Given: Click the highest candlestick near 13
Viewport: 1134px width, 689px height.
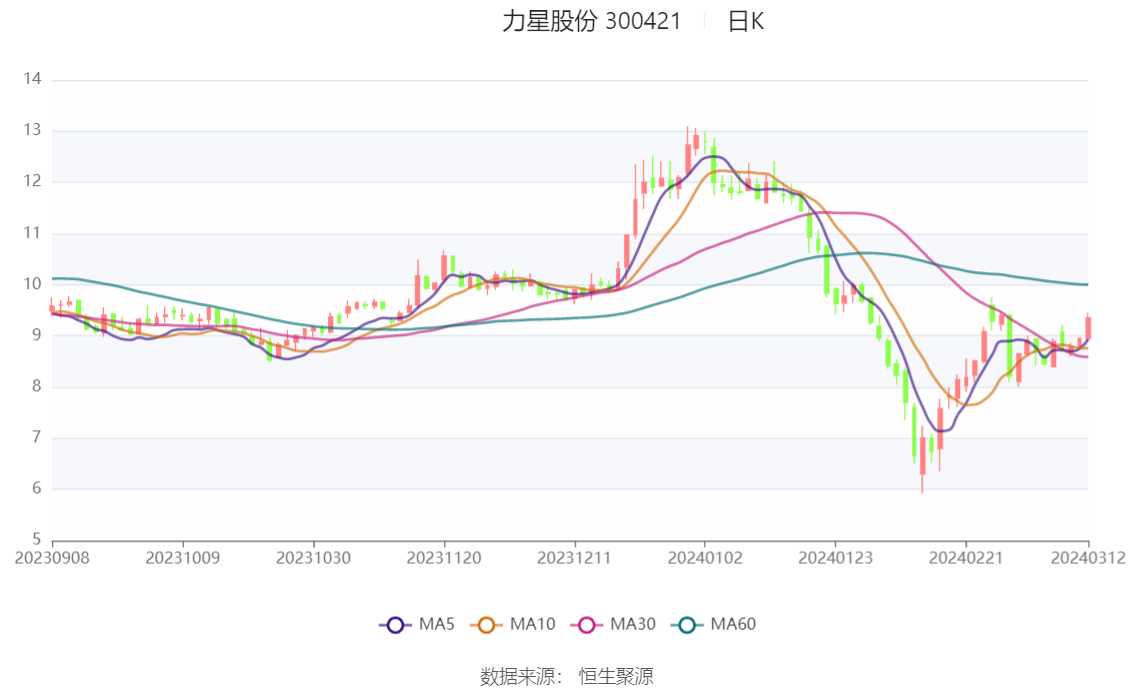Looking at the screenshot, I should [x=688, y=152].
